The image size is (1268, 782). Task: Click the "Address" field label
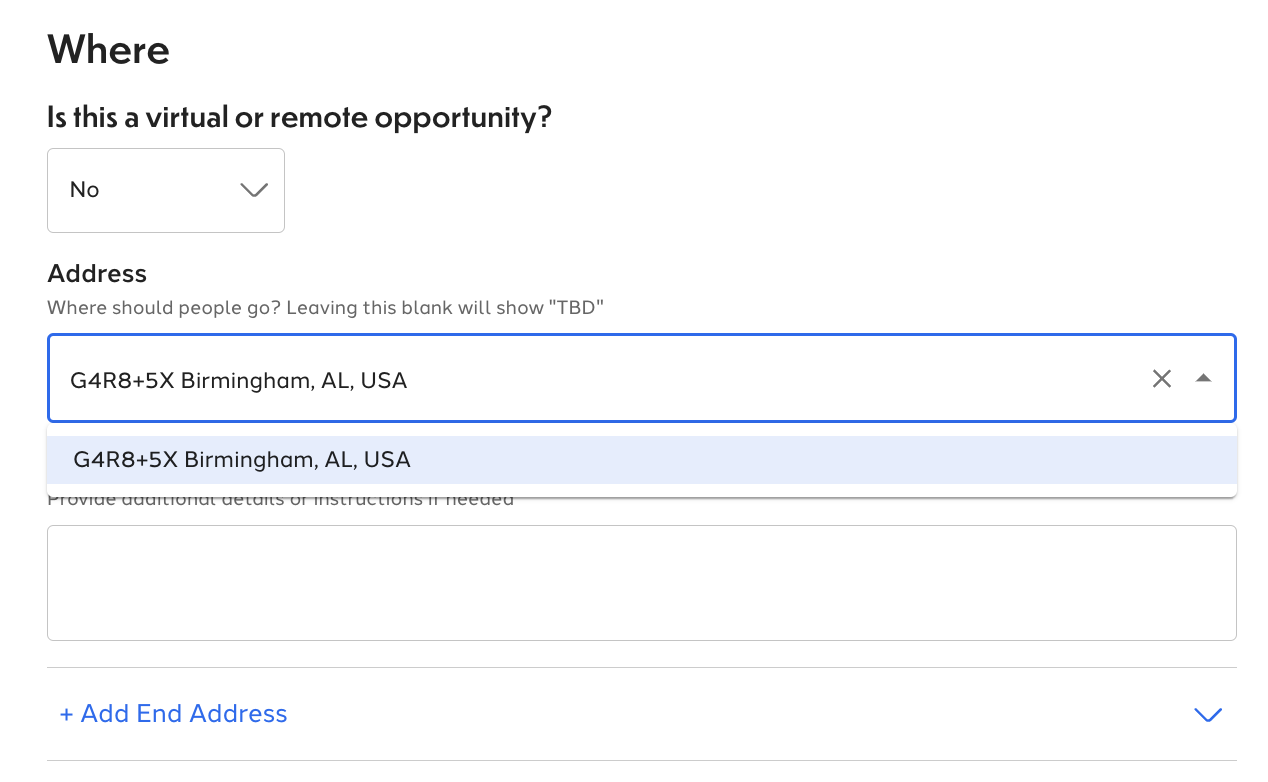[97, 274]
